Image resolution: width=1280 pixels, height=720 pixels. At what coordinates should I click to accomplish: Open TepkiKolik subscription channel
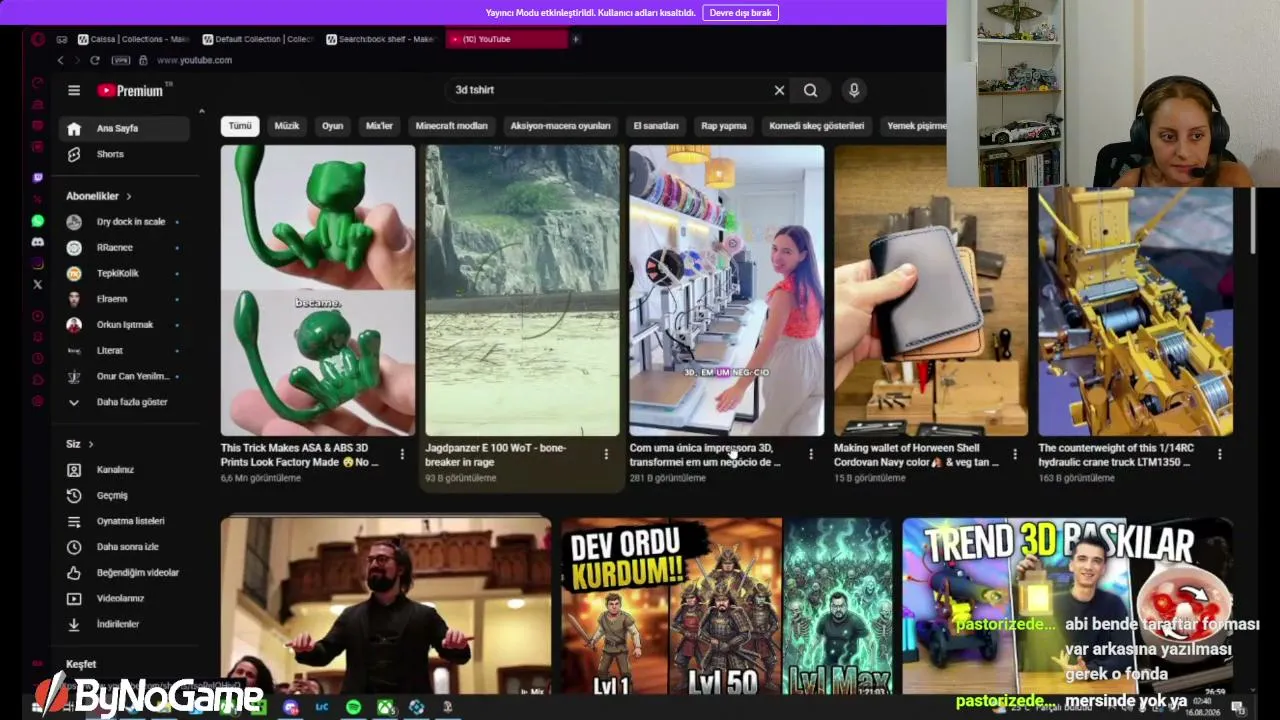123,273
